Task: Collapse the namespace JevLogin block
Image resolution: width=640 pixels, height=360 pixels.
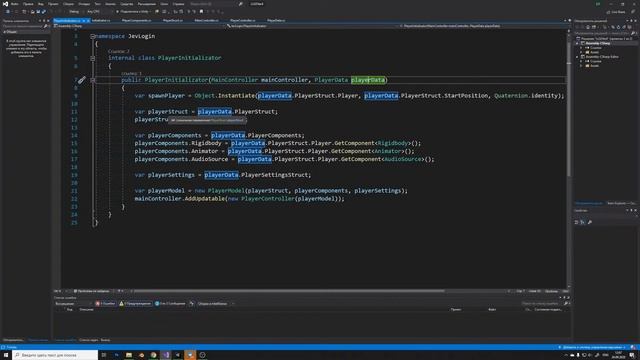Action: (x=93, y=36)
